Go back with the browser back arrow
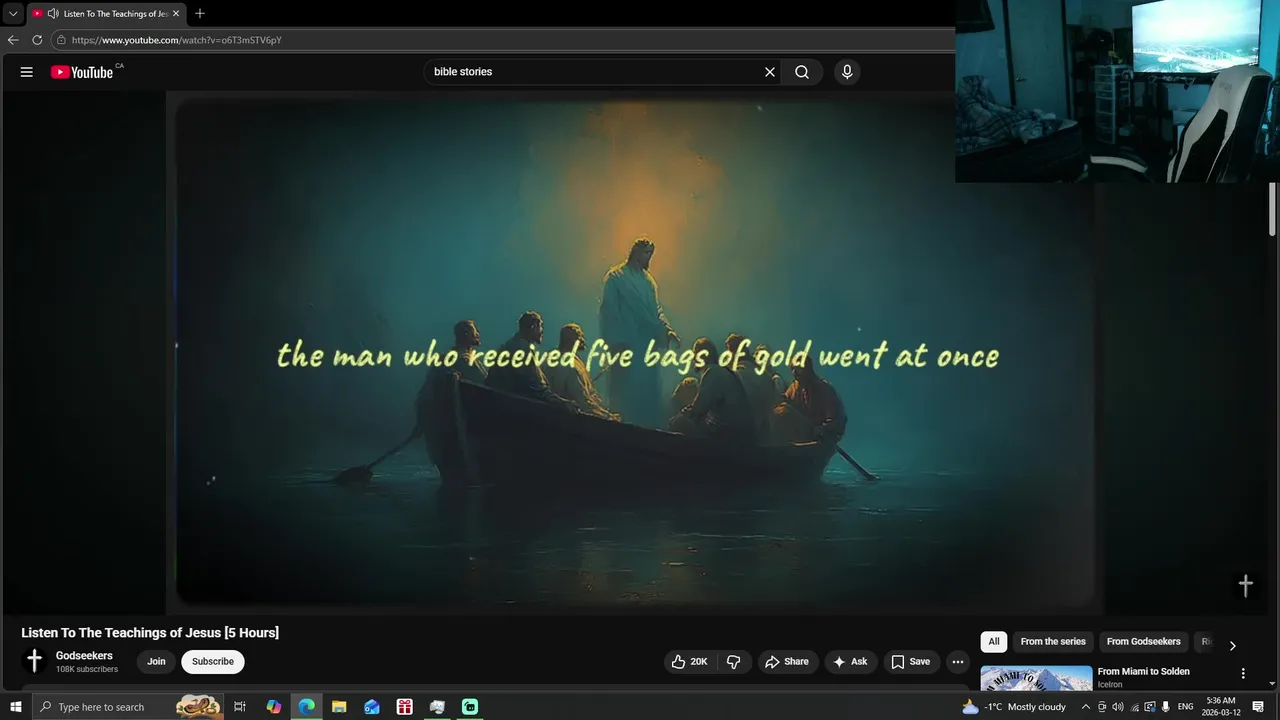This screenshot has height=720, width=1280. [13, 40]
